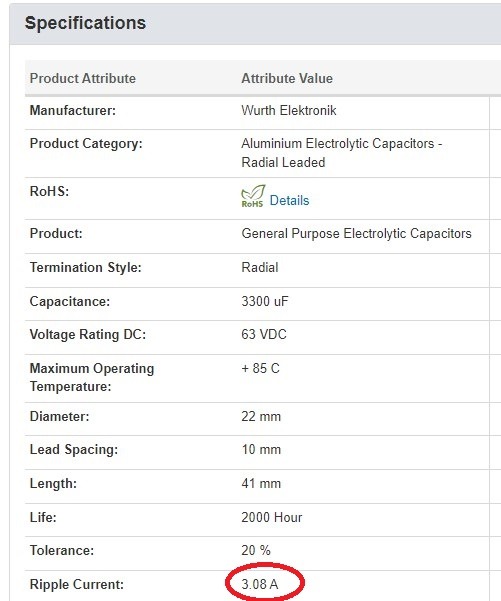Click the Wurth Elektronik manufacturer value

click(289, 110)
